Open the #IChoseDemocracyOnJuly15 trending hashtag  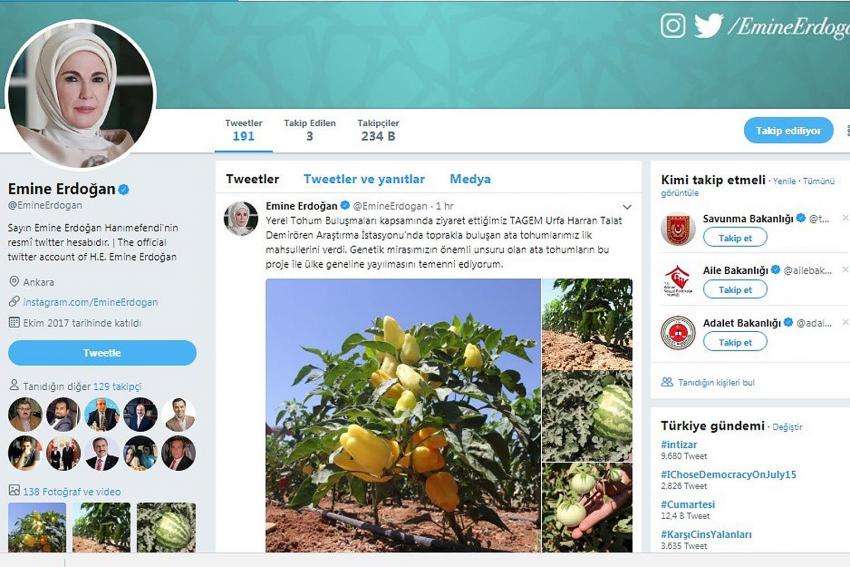point(728,474)
